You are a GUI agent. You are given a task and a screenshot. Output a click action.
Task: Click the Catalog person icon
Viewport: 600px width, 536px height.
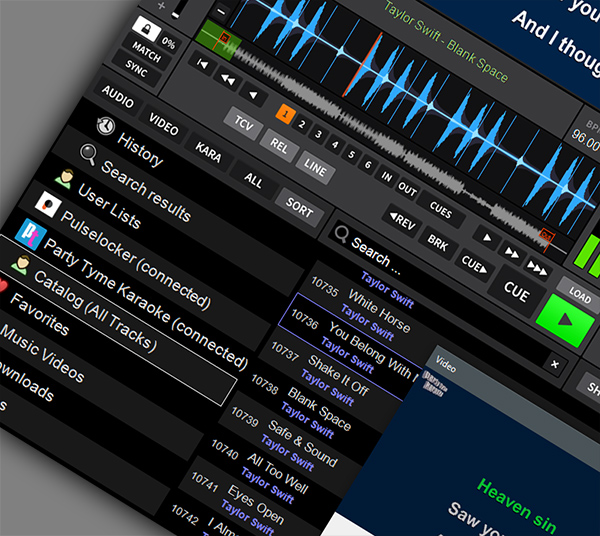[x=20, y=265]
